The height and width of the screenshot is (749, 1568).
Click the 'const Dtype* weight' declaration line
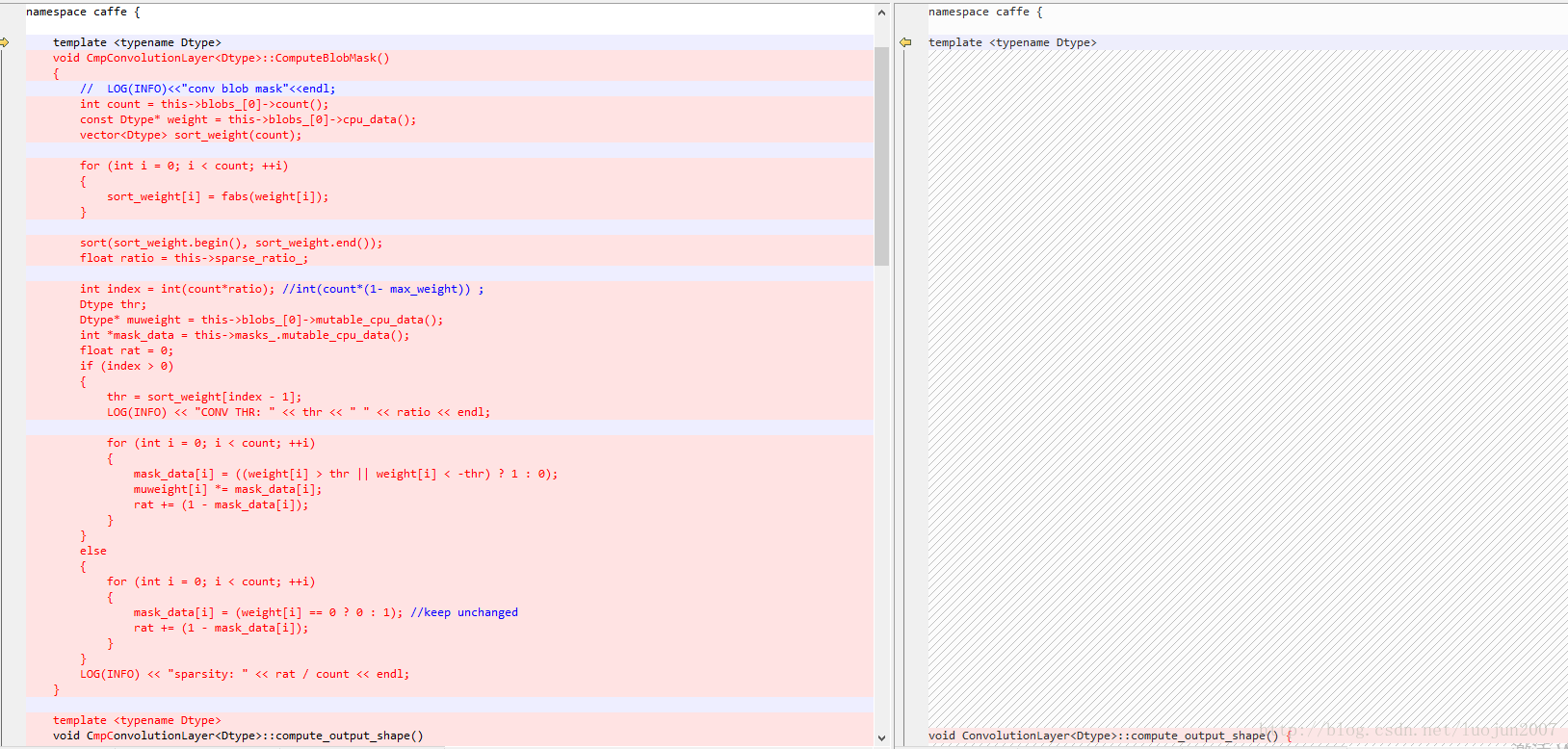pos(248,119)
